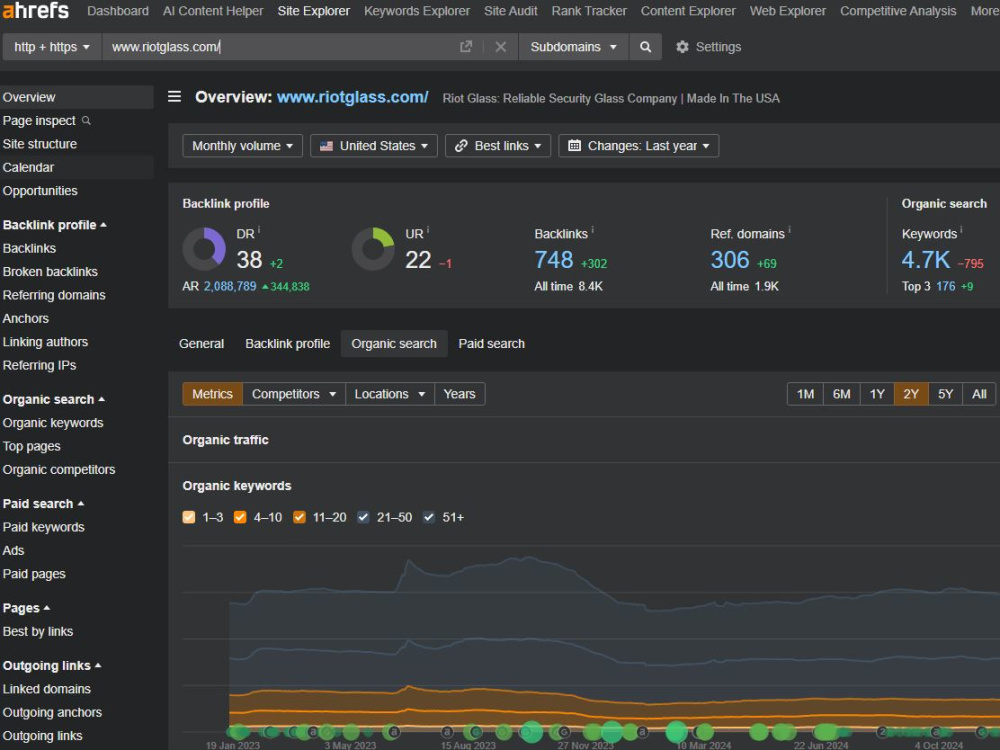The height and width of the screenshot is (750, 1000).
Task: Uncheck the 1–3 keyword position checkbox
Action: pyautogui.click(x=189, y=517)
